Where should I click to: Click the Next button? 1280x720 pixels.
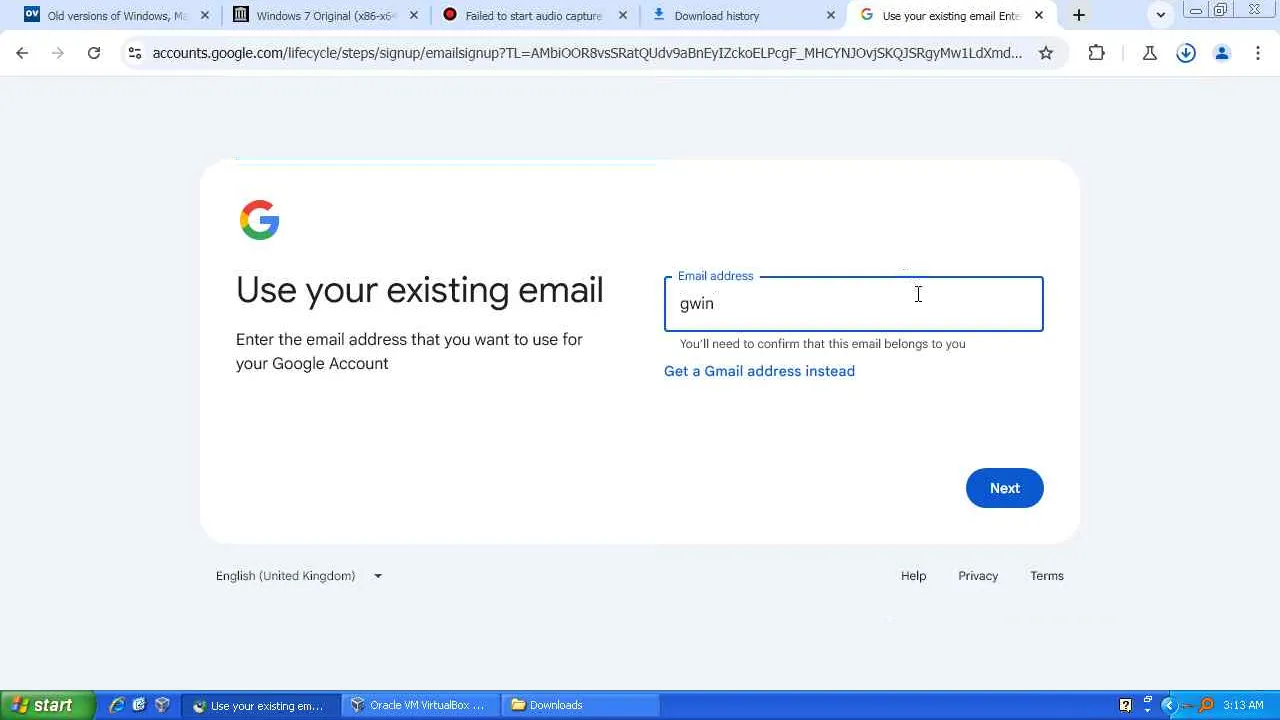[x=1004, y=488]
